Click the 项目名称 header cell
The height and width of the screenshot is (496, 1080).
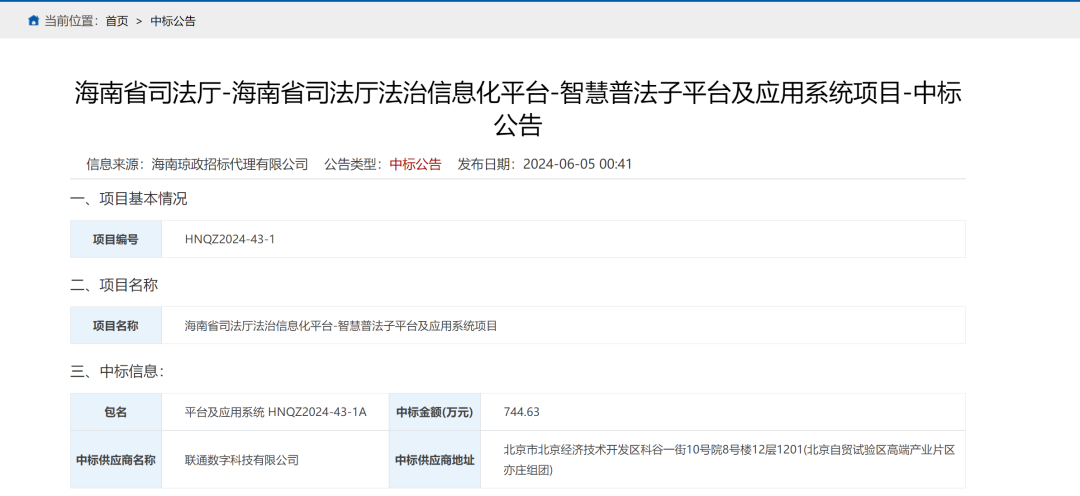tap(116, 326)
